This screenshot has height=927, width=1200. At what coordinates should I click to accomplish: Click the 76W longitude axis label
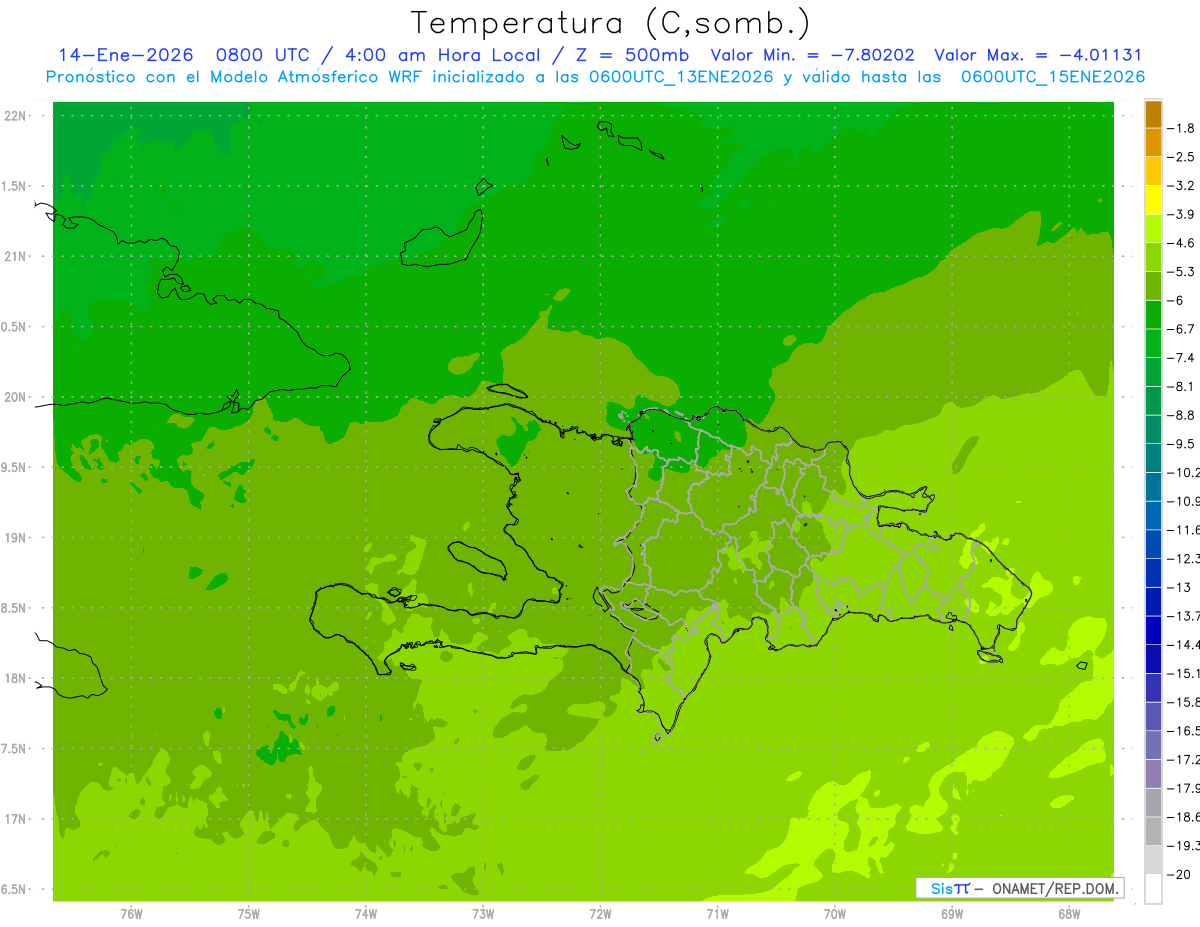pyautogui.click(x=131, y=913)
